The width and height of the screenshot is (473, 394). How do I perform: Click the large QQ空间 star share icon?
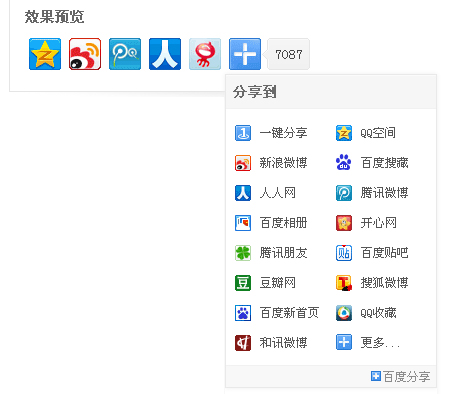[45, 54]
